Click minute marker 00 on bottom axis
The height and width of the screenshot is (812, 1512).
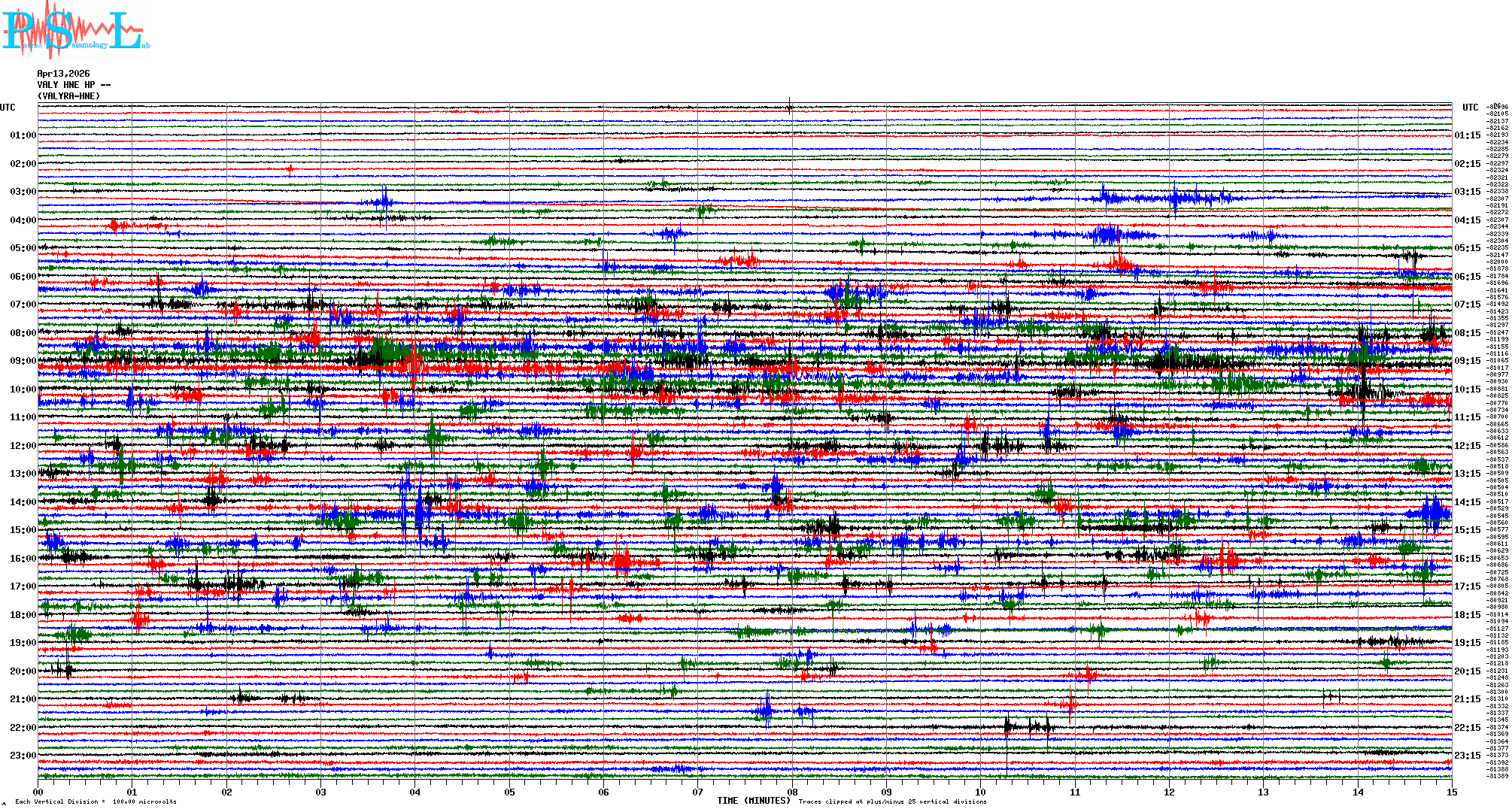38,792
